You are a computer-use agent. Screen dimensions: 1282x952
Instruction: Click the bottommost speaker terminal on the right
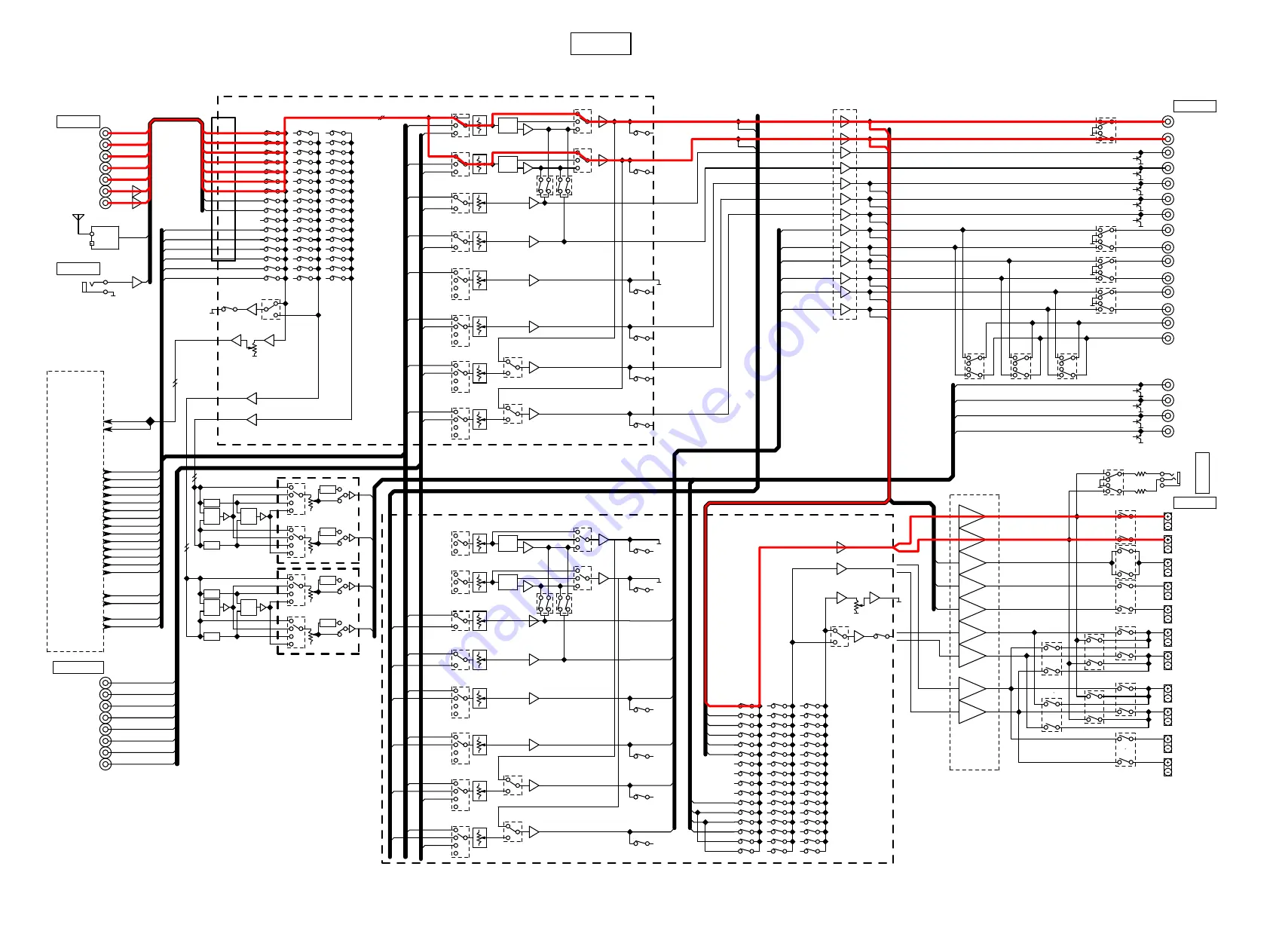pos(1168,767)
